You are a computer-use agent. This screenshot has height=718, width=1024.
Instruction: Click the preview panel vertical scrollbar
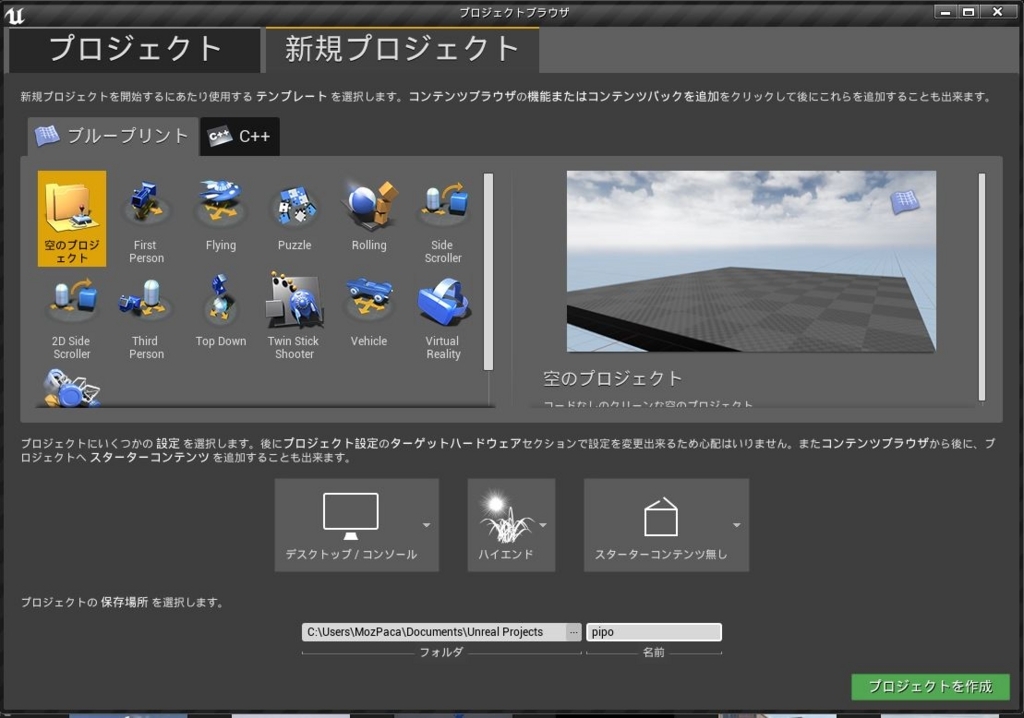click(982, 287)
